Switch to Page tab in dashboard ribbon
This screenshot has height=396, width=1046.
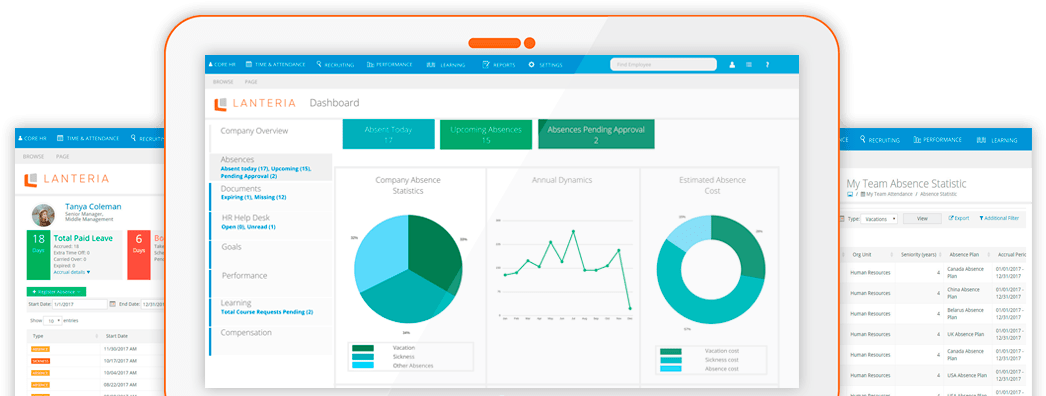[251, 81]
